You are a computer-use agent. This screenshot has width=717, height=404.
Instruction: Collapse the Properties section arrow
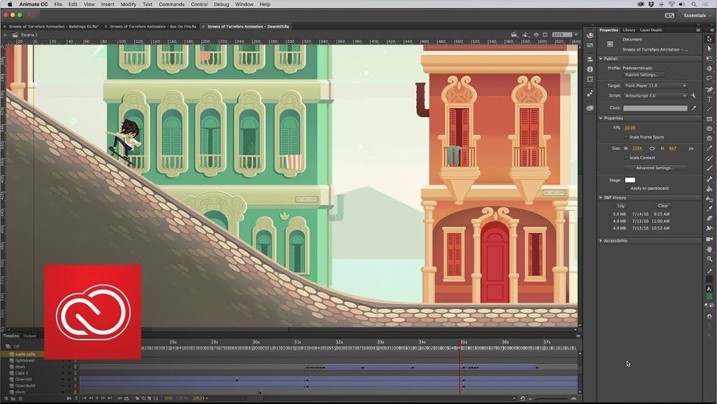tap(601, 118)
